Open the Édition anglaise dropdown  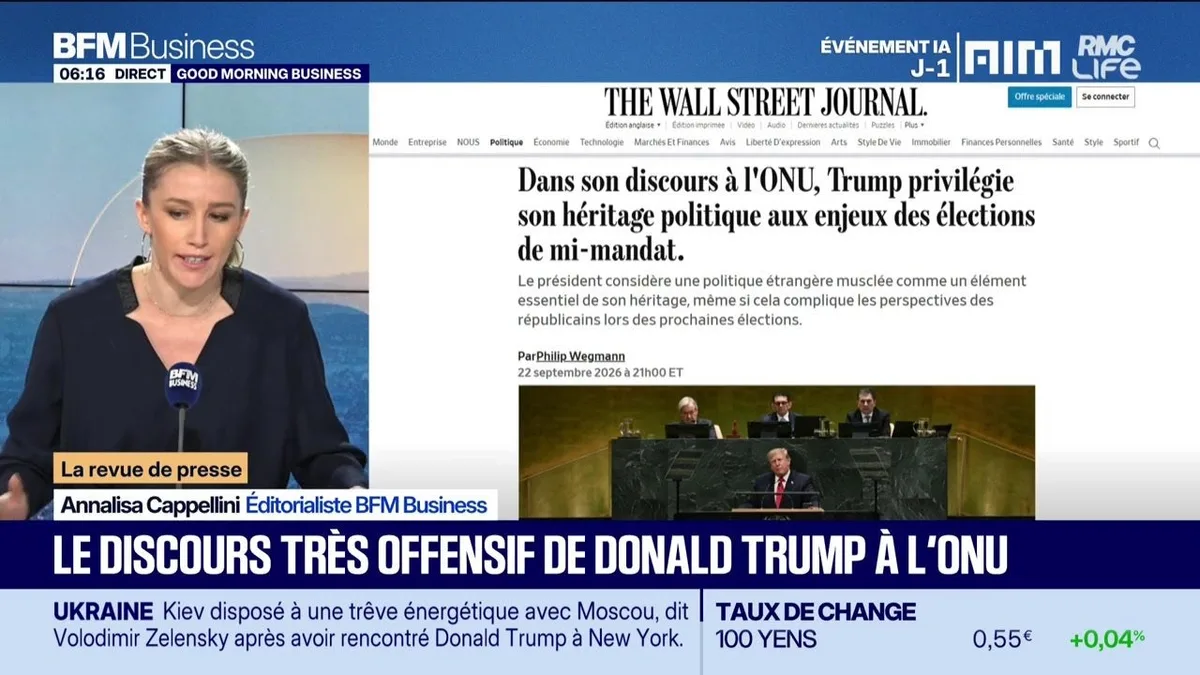click(633, 125)
